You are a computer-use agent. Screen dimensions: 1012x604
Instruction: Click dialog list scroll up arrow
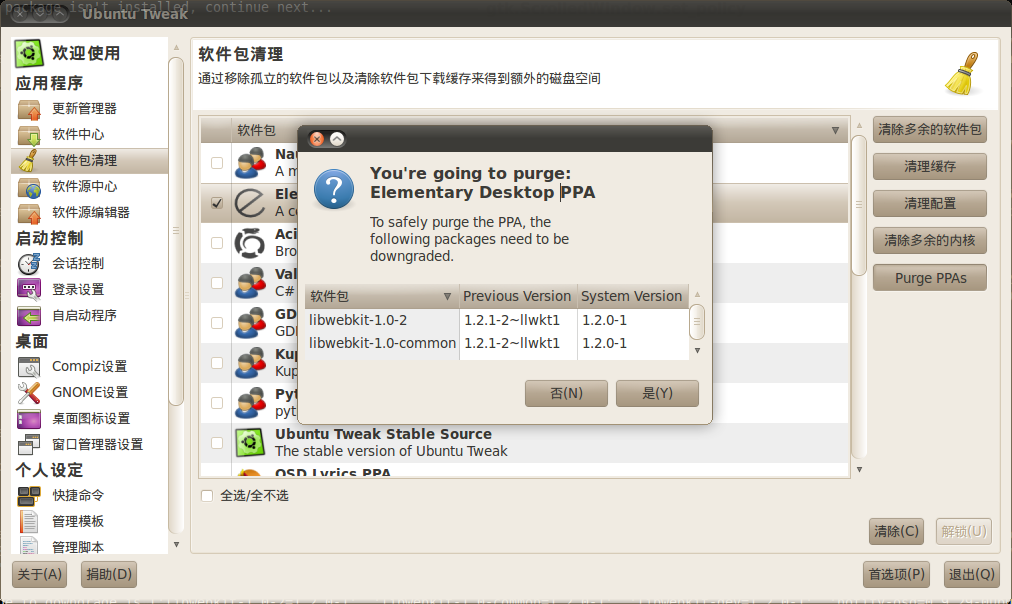coord(697,294)
